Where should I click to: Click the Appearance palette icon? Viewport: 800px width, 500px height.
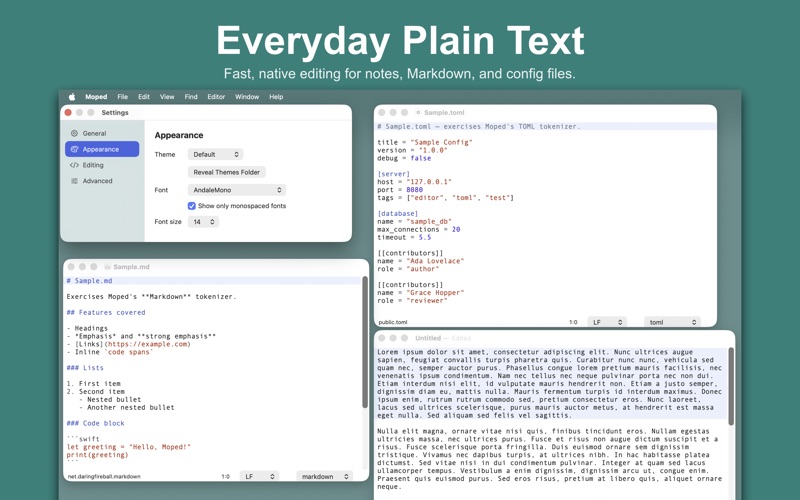pyautogui.click(x=74, y=149)
